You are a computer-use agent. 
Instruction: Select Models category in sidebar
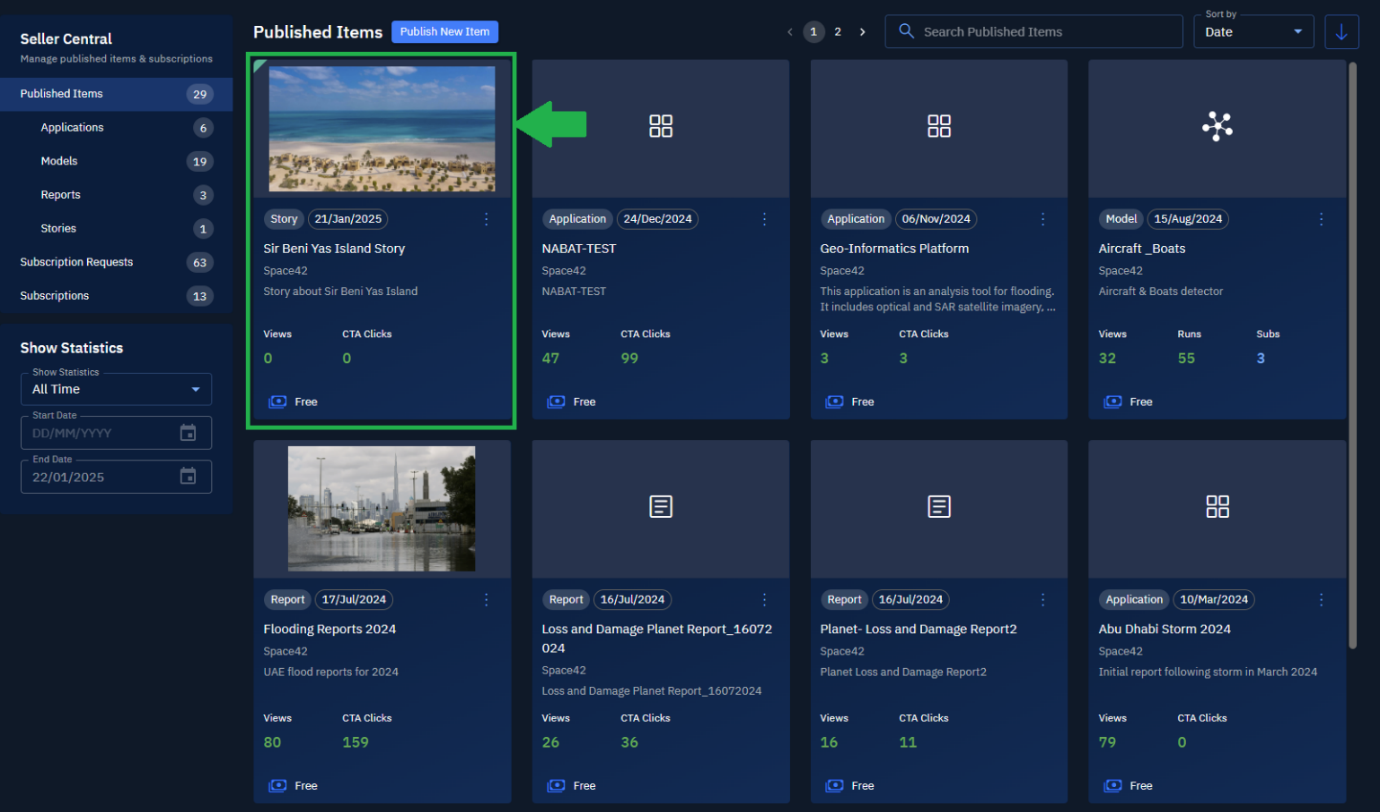(x=59, y=161)
